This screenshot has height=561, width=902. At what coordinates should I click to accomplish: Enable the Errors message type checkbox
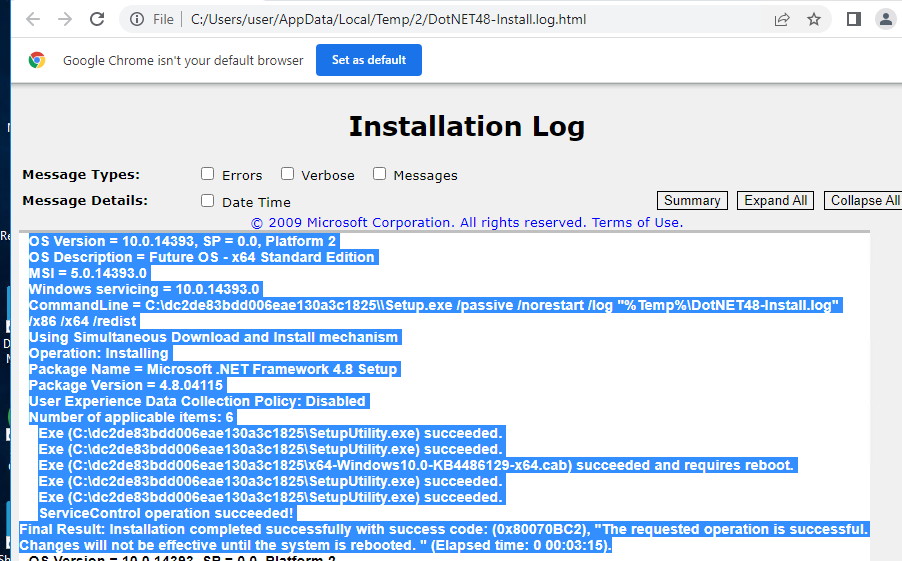(208, 173)
